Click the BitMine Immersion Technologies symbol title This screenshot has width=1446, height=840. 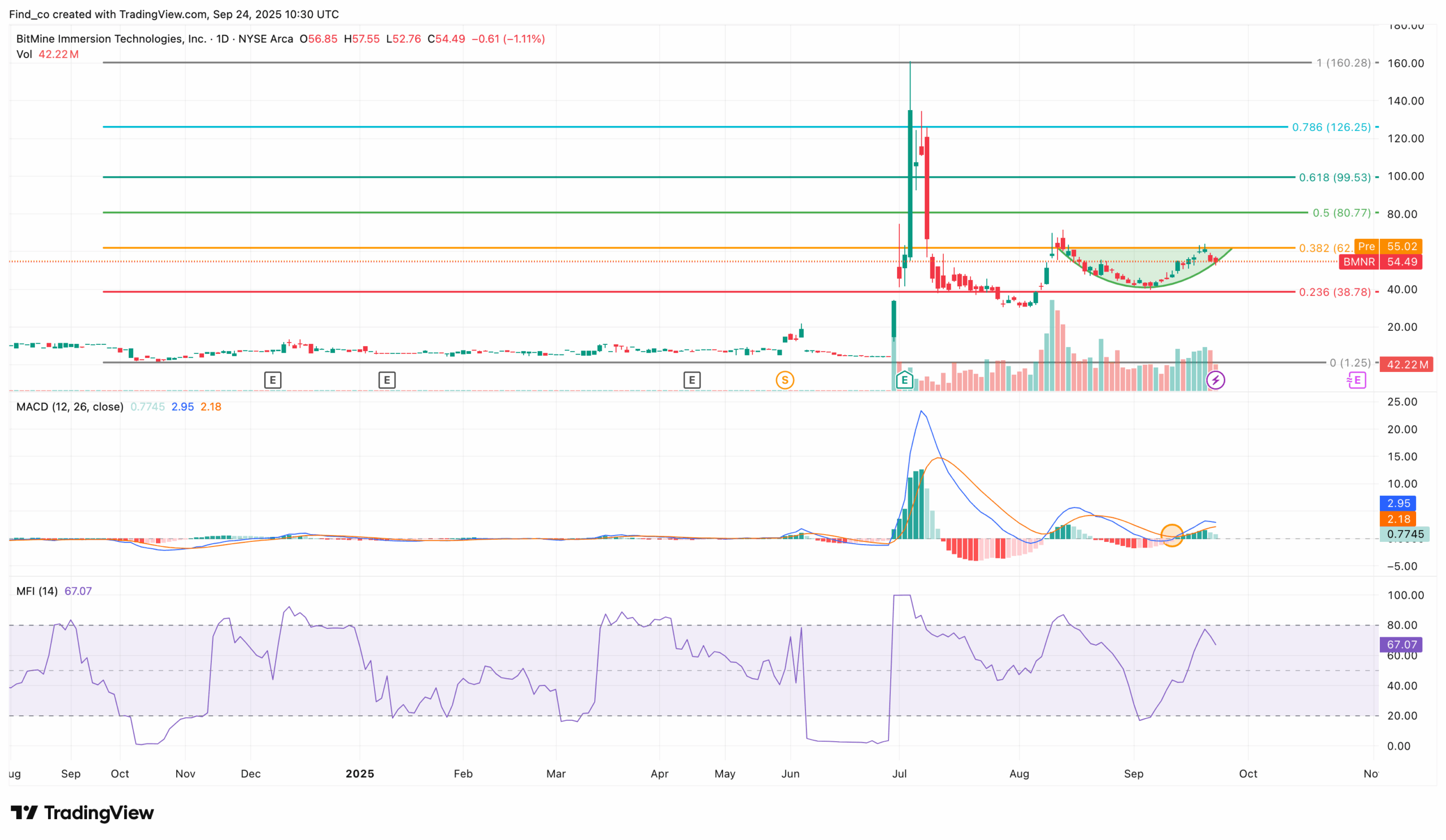click(111, 38)
